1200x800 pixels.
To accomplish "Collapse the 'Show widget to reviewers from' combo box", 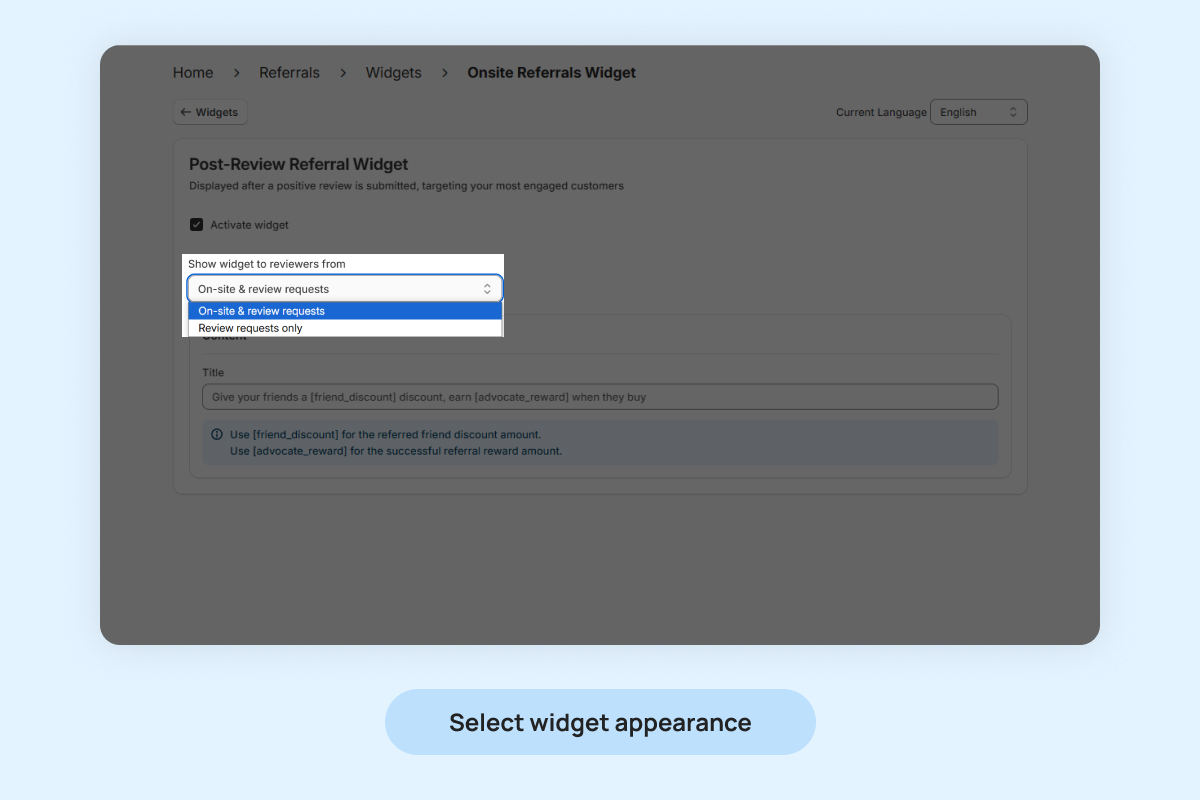I will point(344,289).
